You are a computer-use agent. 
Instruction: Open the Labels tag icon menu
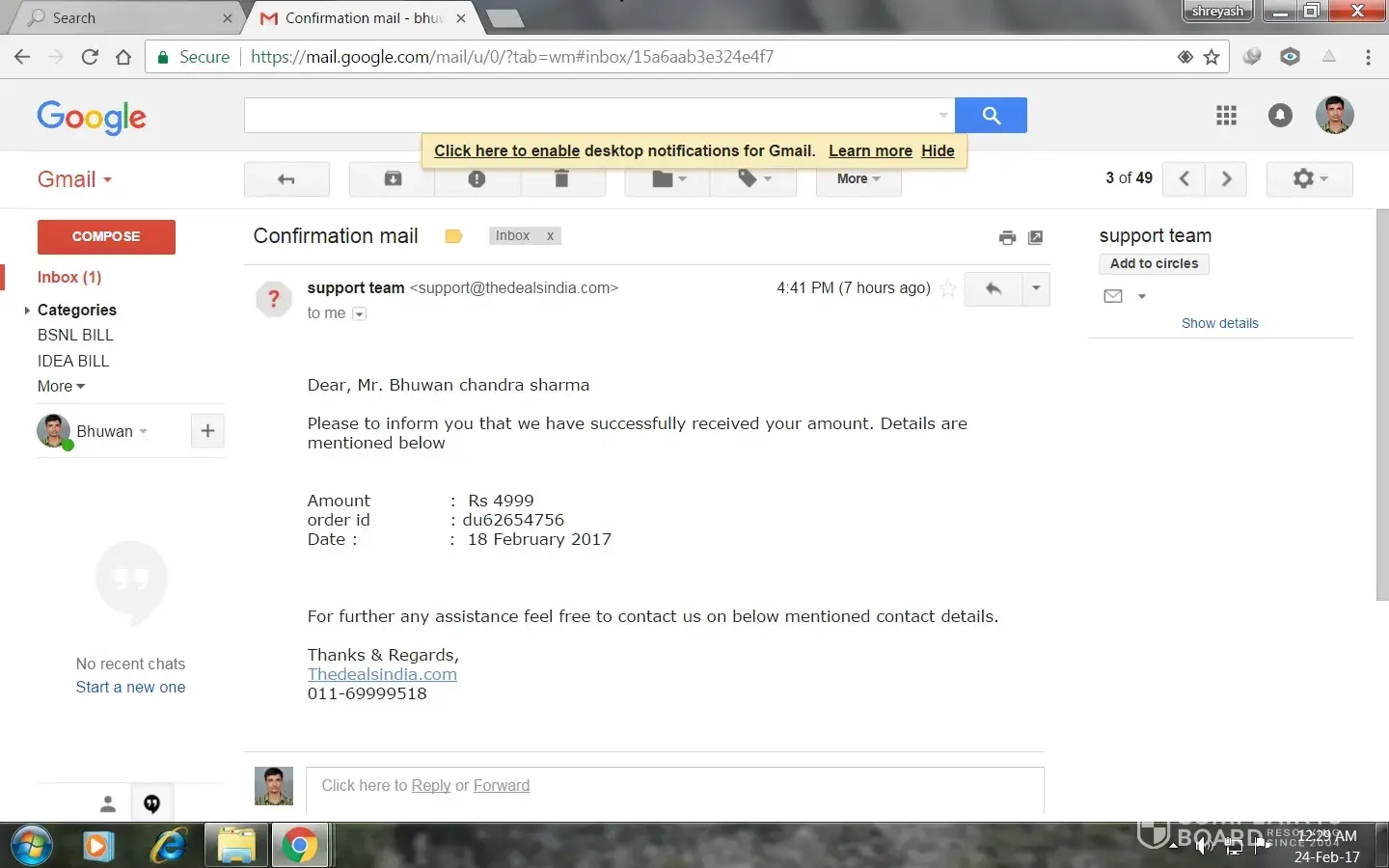click(753, 179)
